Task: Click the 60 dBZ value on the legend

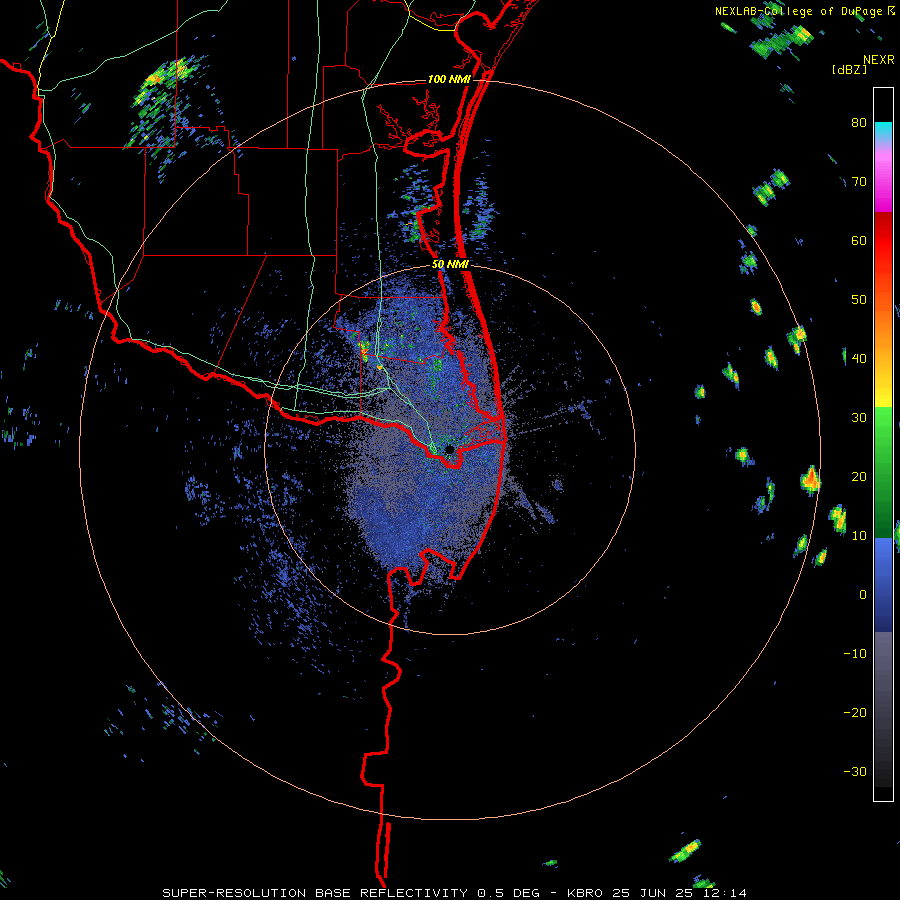Action: [x=859, y=240]
